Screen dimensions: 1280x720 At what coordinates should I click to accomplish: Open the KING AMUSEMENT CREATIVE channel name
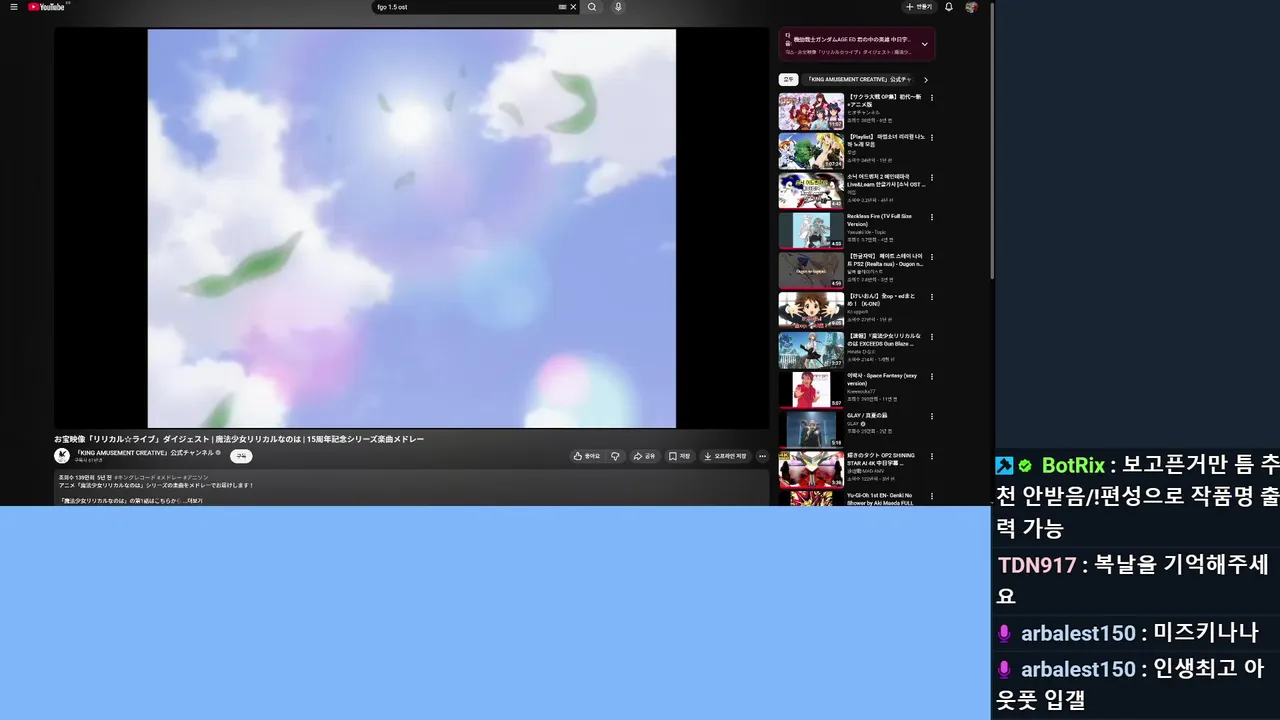145,453
